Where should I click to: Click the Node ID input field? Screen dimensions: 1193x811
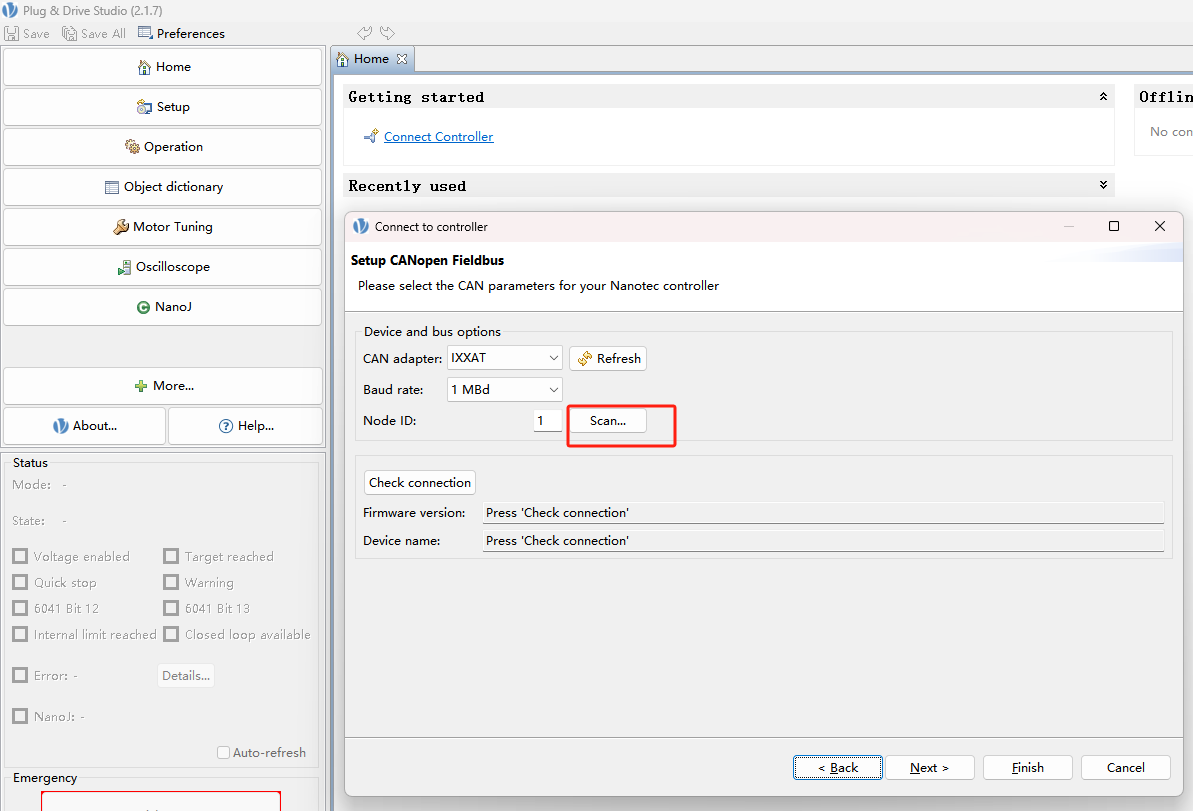(x=548, y=421)
